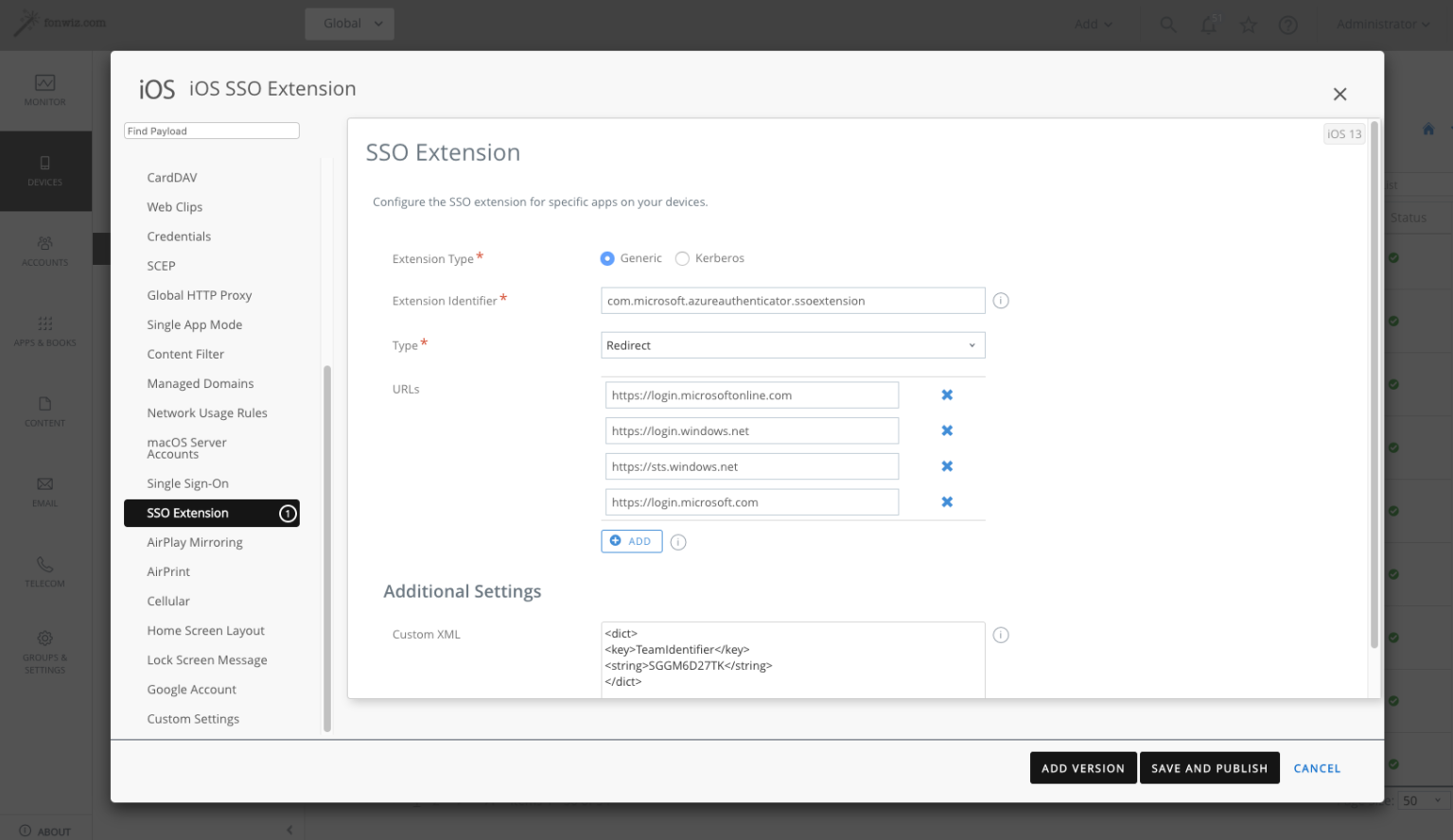Viewport: 1453px width, 840px height.
Task: Click the Custom XML text area
Action: click(793, 660)
